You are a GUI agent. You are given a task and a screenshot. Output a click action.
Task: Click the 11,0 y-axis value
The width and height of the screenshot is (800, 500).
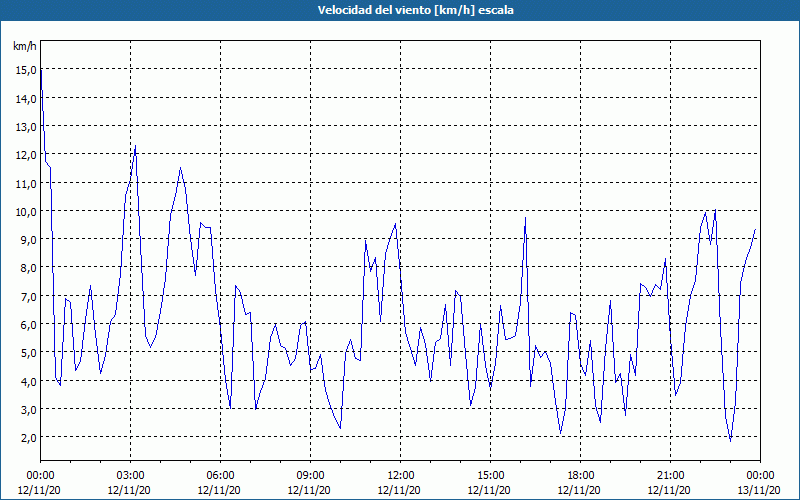(26, 184)
